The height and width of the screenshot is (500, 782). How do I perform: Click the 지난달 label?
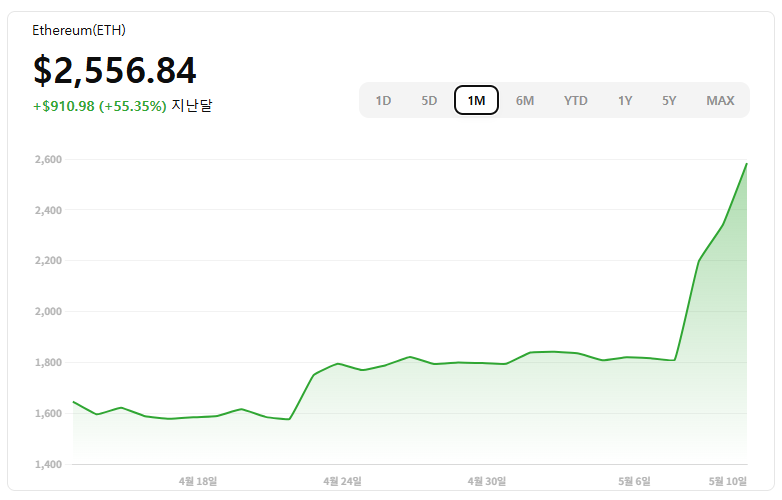tap(192, 106)
